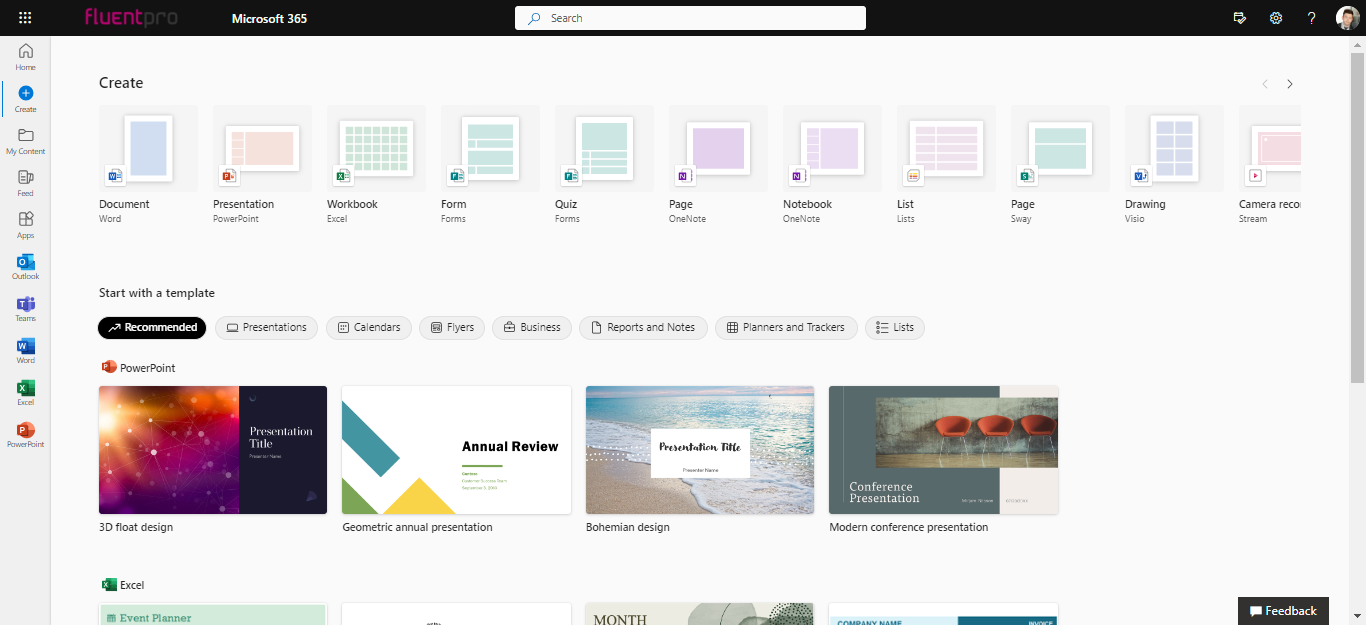Viewport: 1366px width, 625px height.
Task: Open the Settings gear icon
Action: [1276, 18]
